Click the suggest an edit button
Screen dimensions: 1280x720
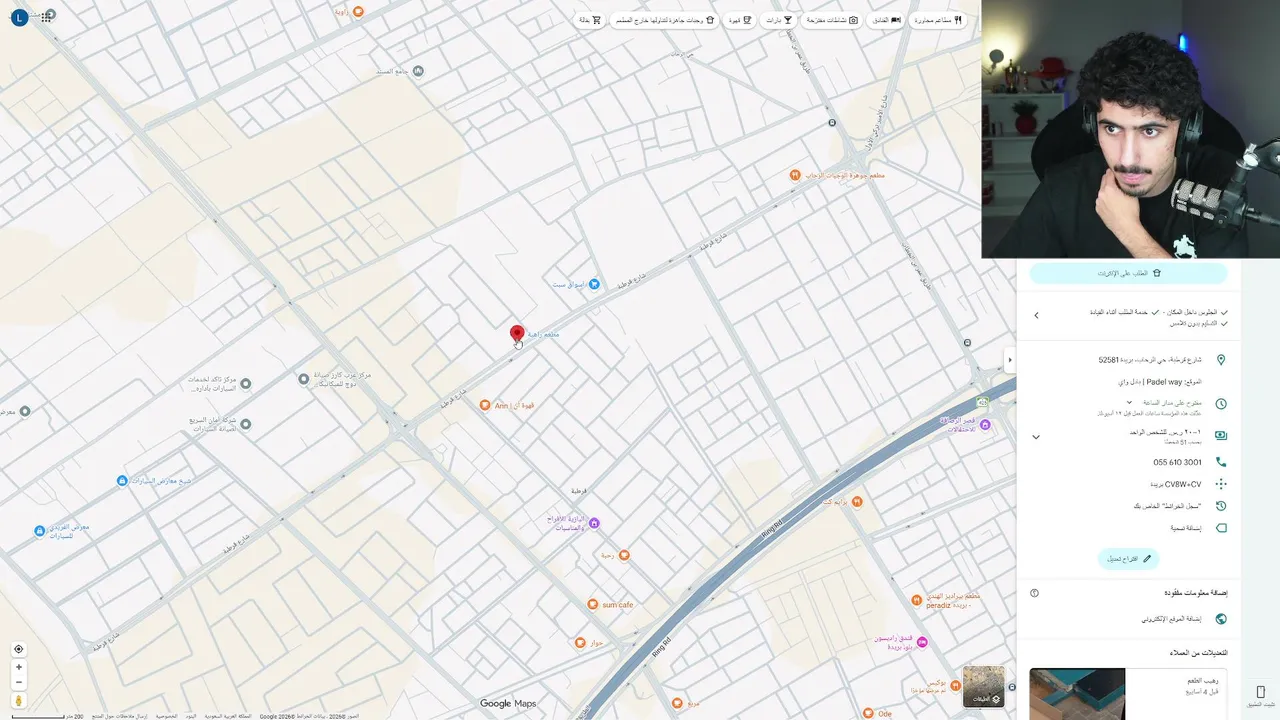pyautogui.click(x=1128, y=559)
